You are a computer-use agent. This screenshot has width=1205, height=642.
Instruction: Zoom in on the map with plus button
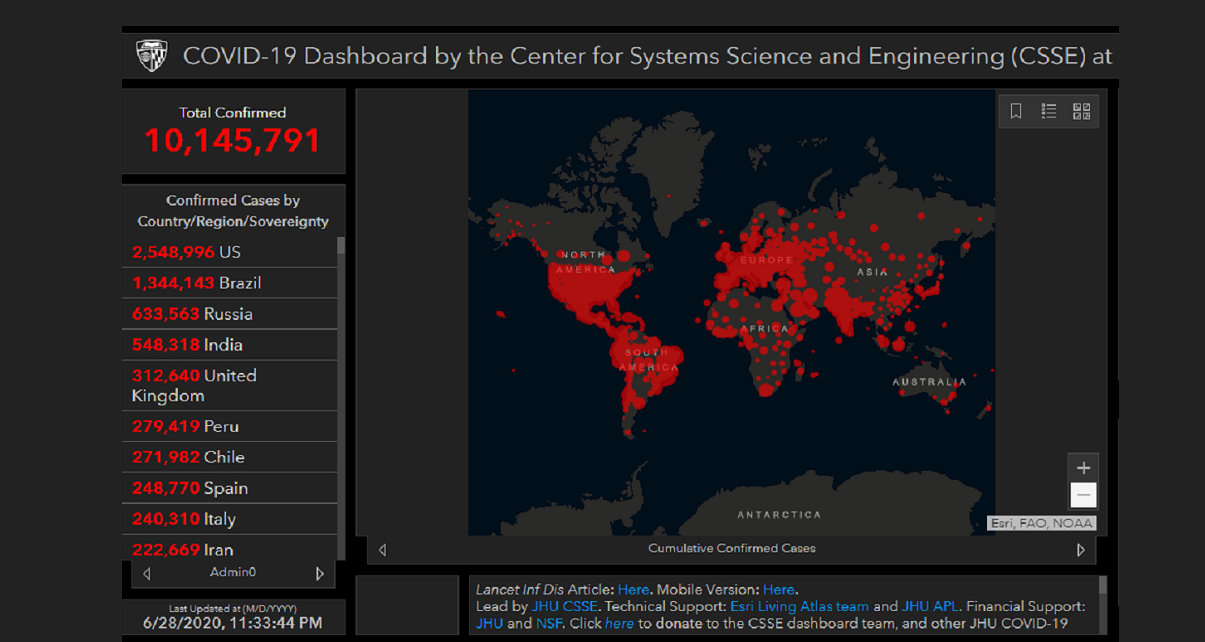(1083, 468)
